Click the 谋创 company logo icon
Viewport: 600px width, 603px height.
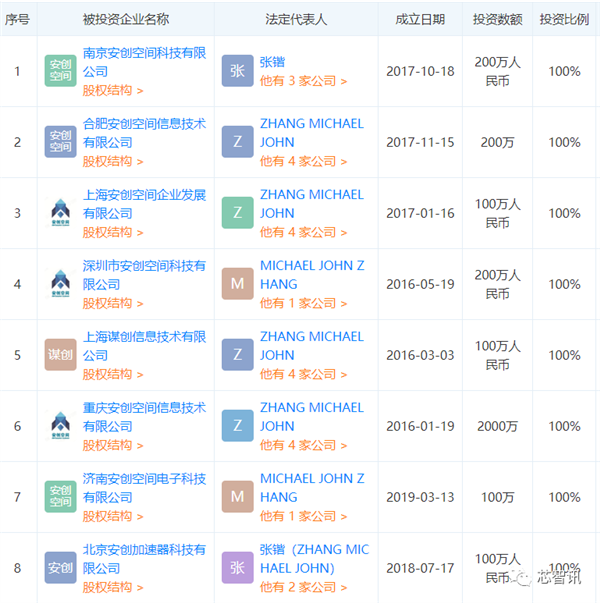click(x=60, y=355)
